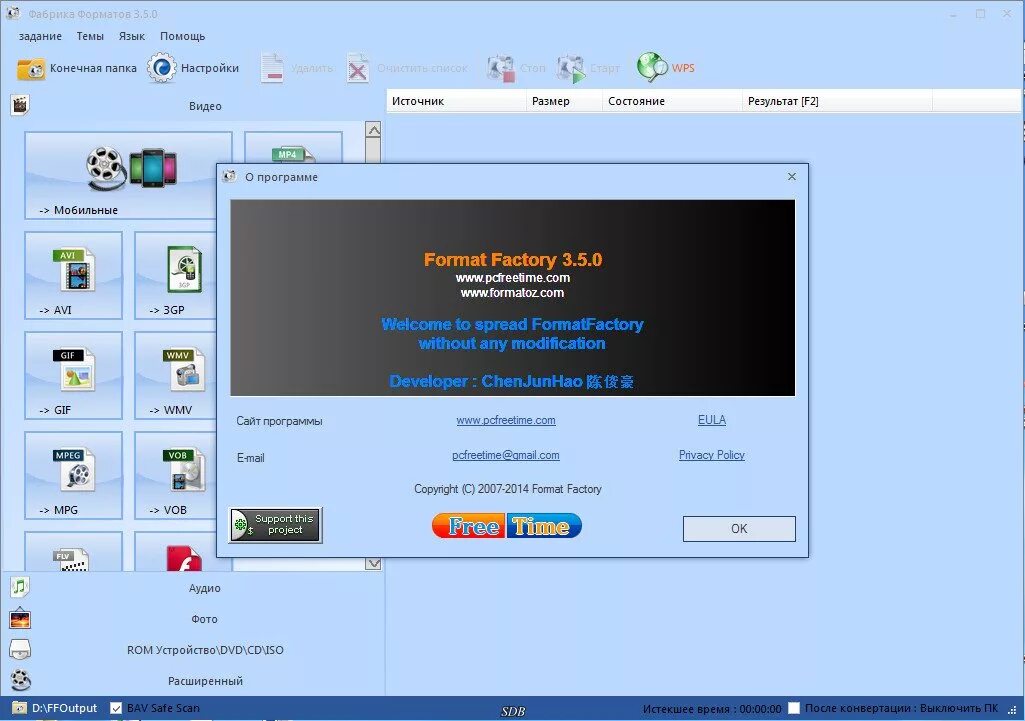This screenshot has height=721, width=1025.
Task: Choose the SWF Flash conversion tile
Action: click(175, 551)
